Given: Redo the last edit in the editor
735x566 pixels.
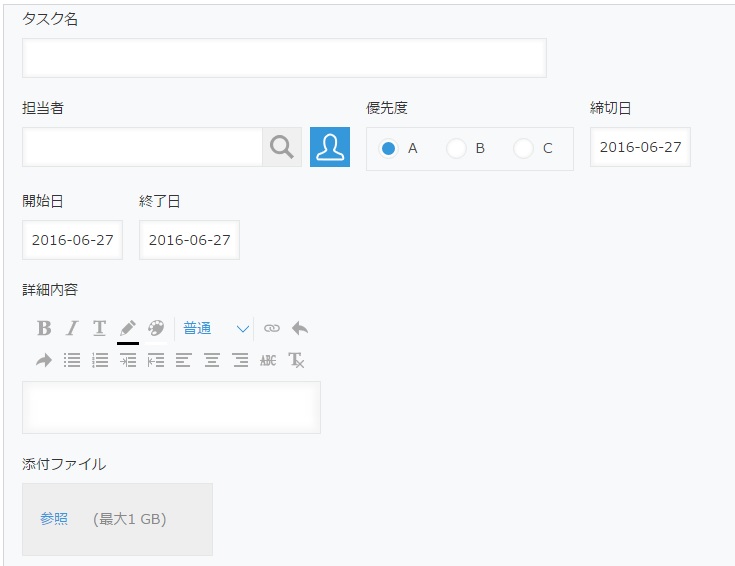Looking at the screenshot, I should pos(44,361).
